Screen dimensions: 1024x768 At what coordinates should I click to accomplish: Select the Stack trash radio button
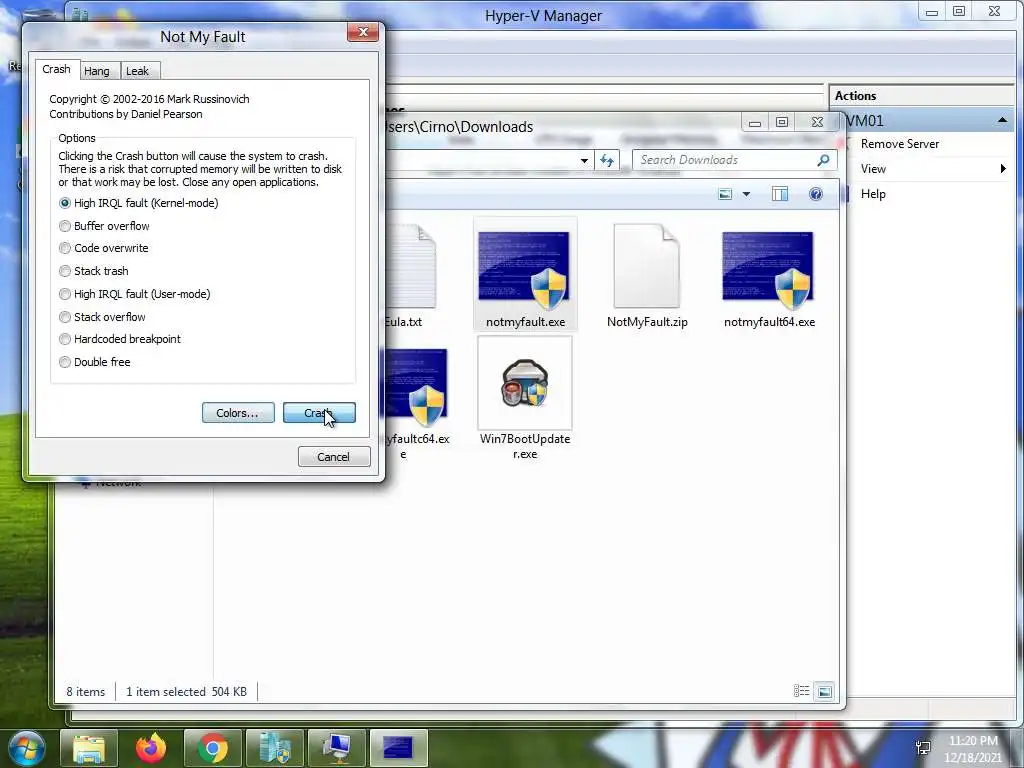pyautogui.click(x=65, y=271)
